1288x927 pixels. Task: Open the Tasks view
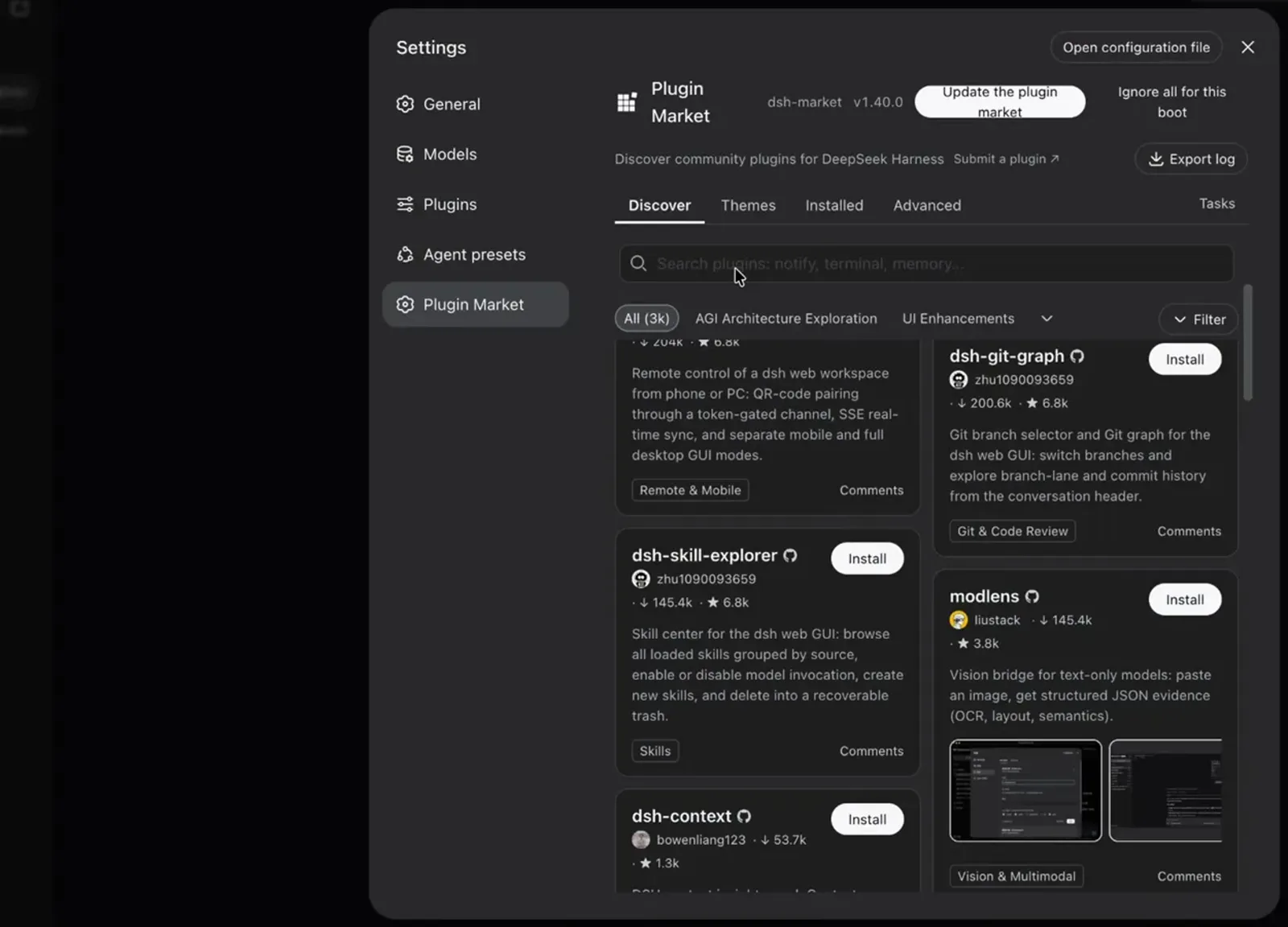1216,204
